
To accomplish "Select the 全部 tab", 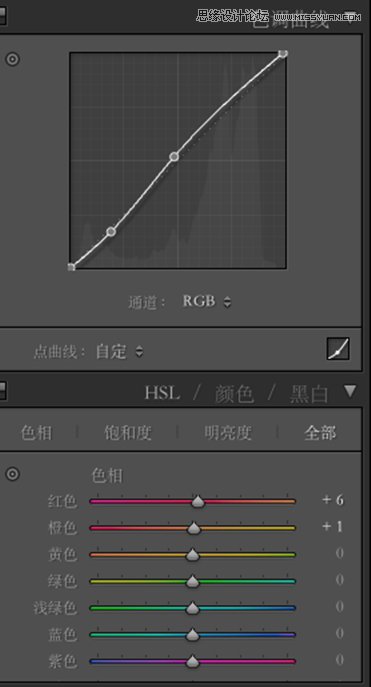I will pos(320,433).
